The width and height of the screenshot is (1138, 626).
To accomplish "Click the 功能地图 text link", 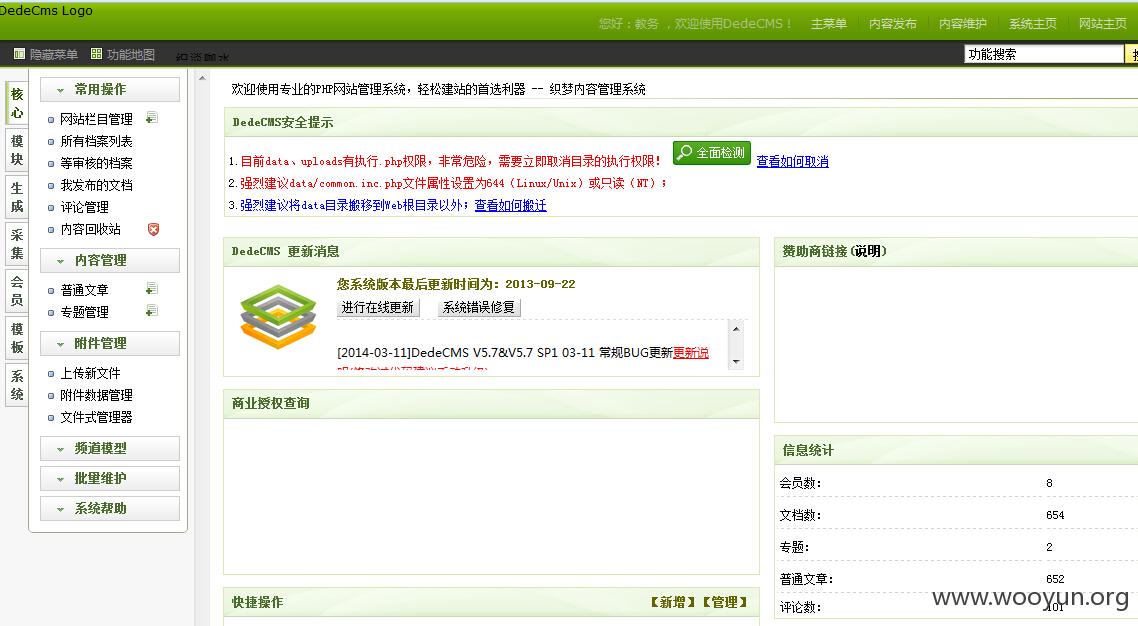I will (x=131, y=54).
